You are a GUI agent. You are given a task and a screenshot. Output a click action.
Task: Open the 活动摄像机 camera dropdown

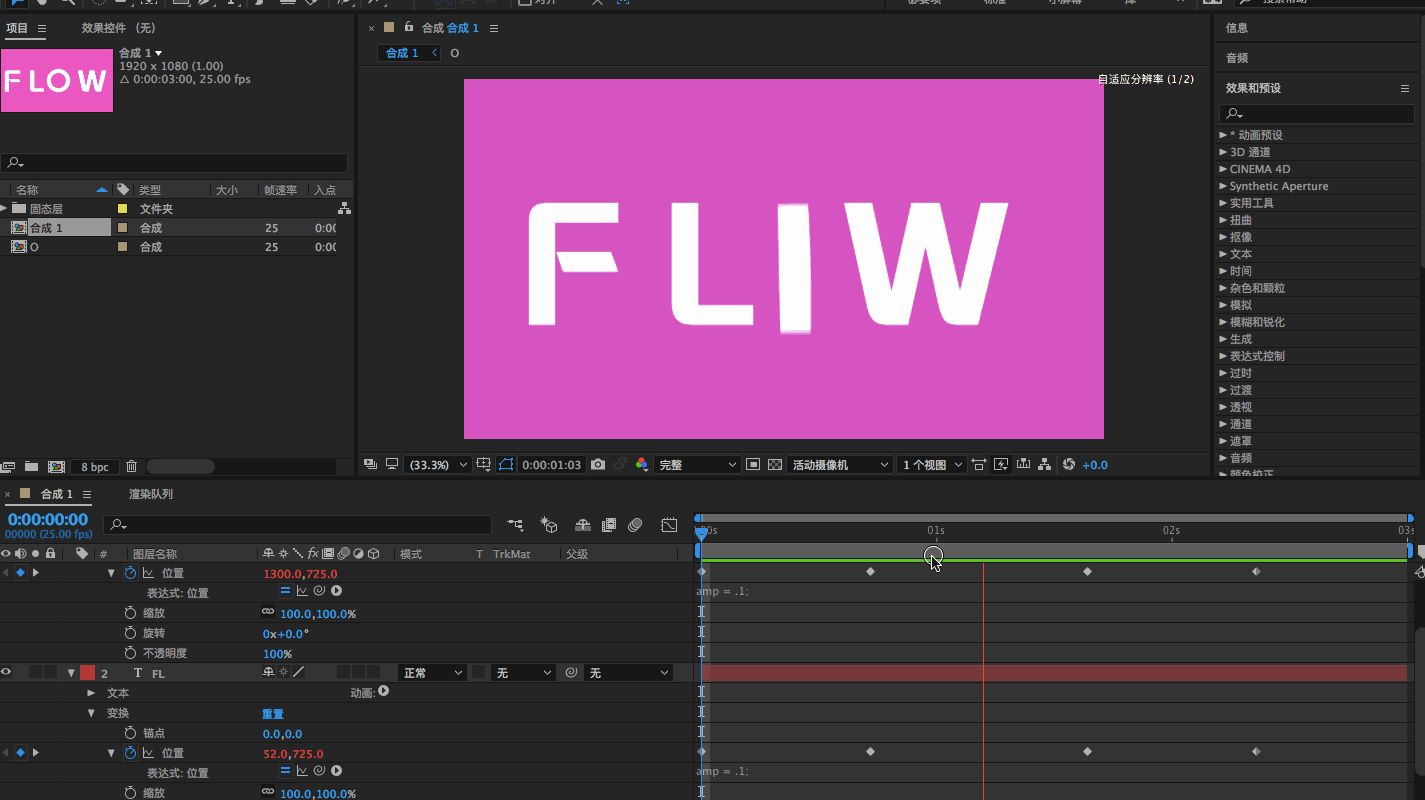coord(841,465)
